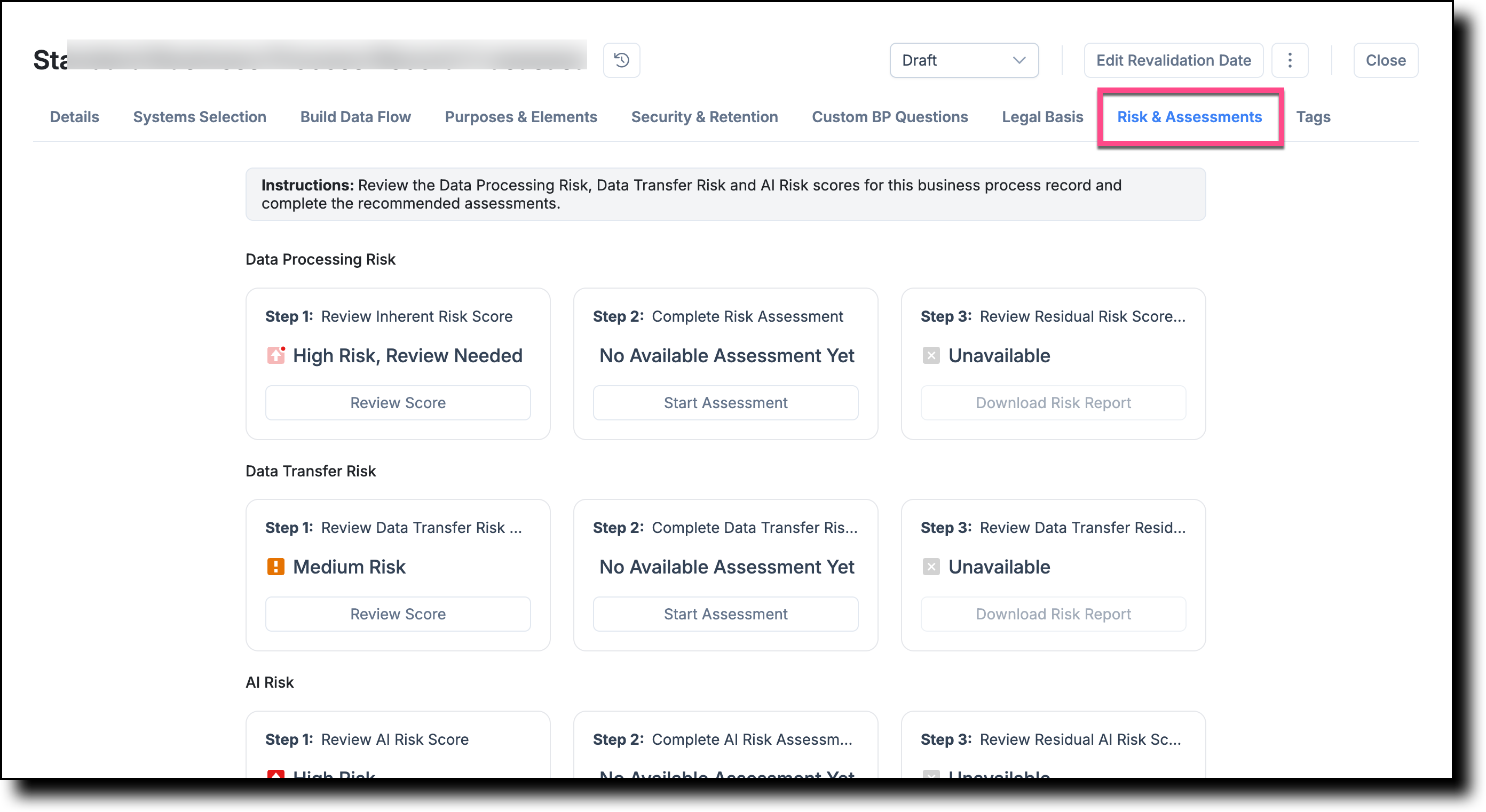Select the Custom BP Questions tab
Image resolution: width=1486 pixels, height=812 pixels.
[x=890, y=116]
